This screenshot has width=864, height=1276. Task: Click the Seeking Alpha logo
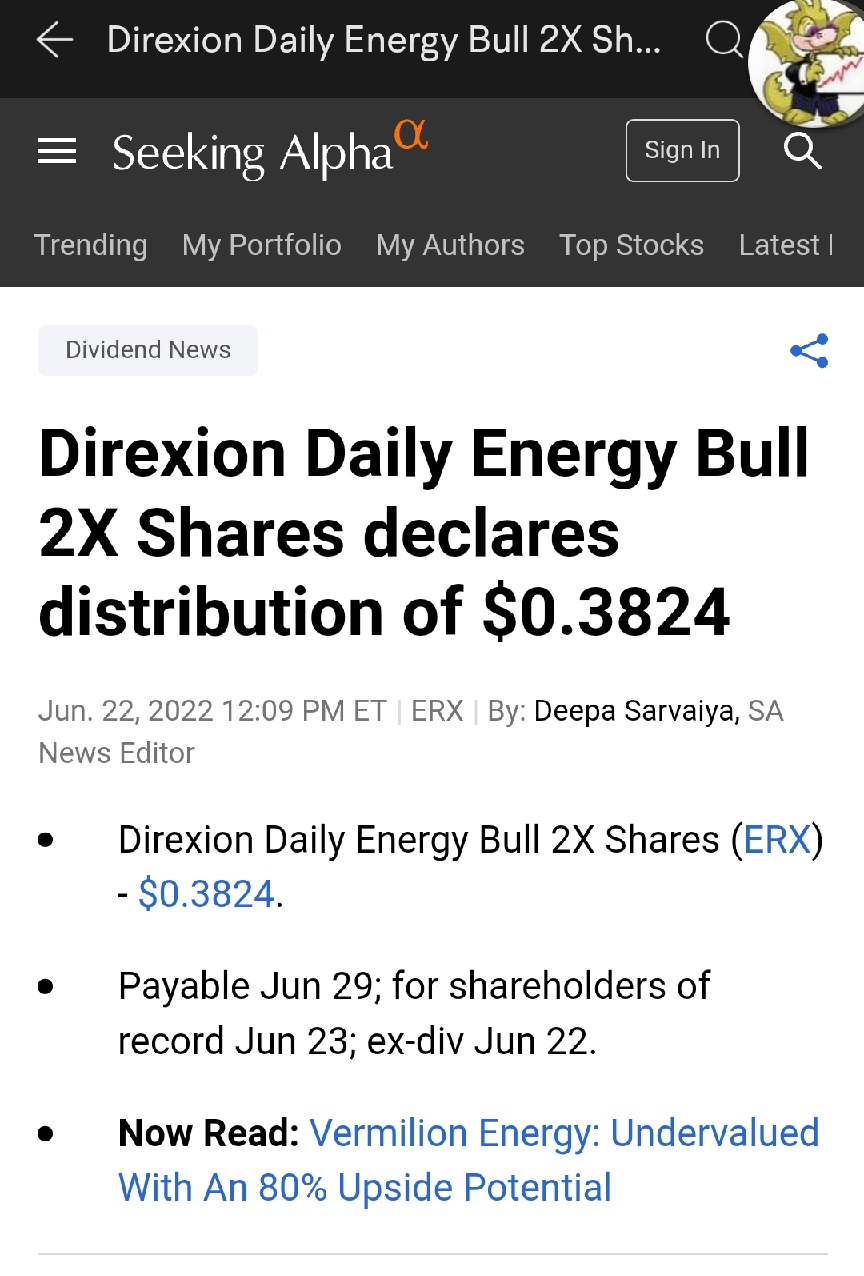(270, 151)
